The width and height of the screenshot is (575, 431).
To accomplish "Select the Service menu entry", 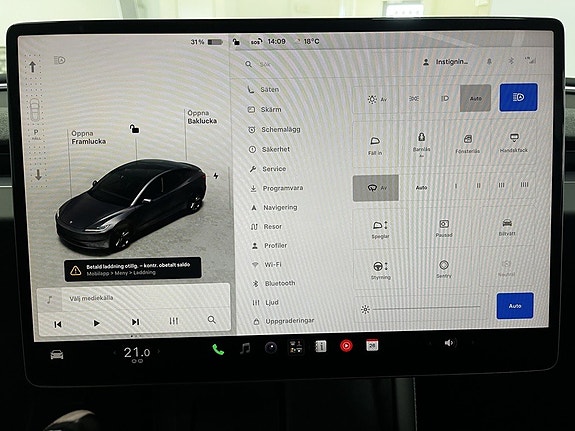I will point(268,169).
